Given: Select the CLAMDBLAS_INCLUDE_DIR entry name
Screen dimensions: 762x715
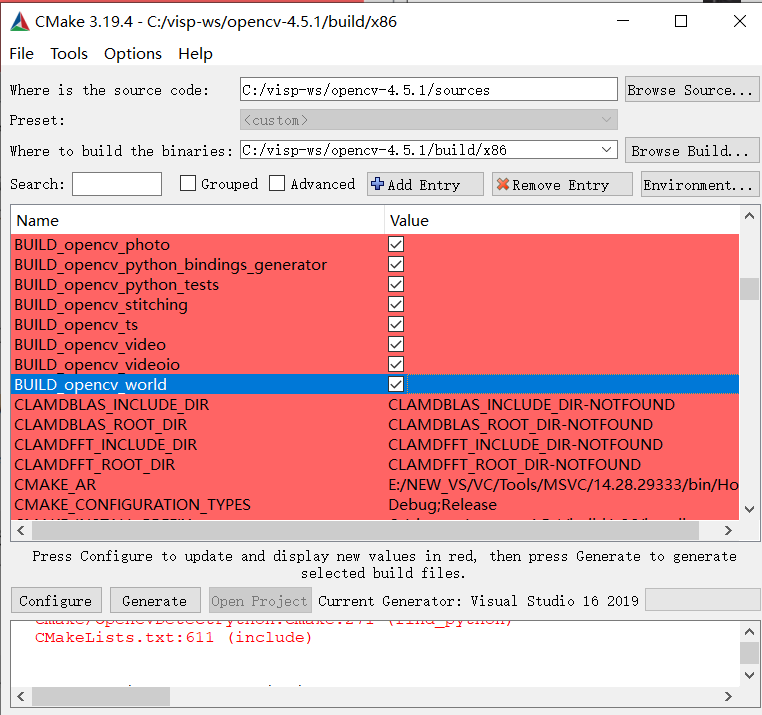Looking at the screenshot, I should [112, 404].
